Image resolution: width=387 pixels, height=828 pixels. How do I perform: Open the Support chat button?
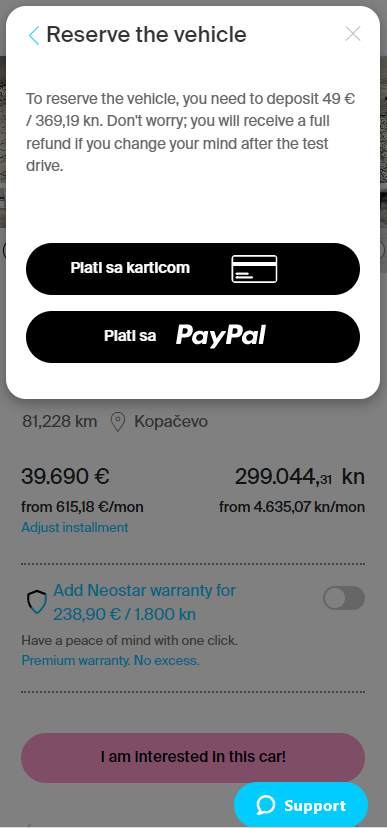[301, 805]
